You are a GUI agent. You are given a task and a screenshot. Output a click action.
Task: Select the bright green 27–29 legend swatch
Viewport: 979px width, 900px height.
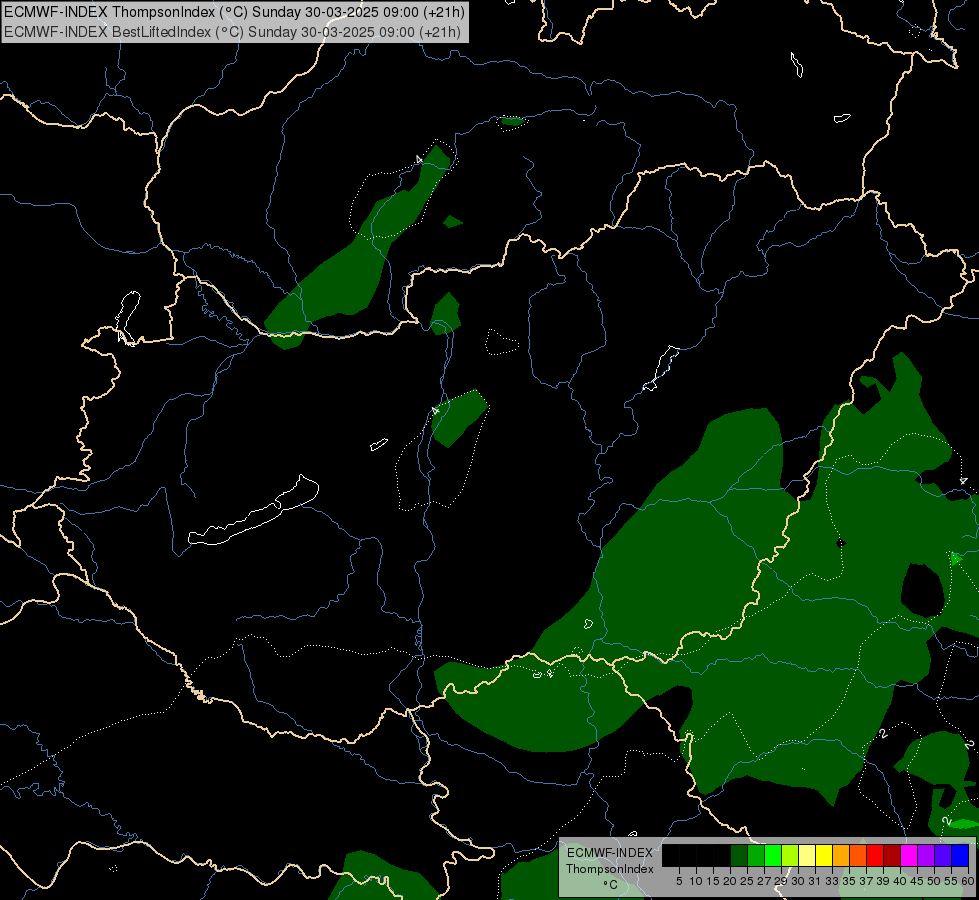click(x=773, y=855)
